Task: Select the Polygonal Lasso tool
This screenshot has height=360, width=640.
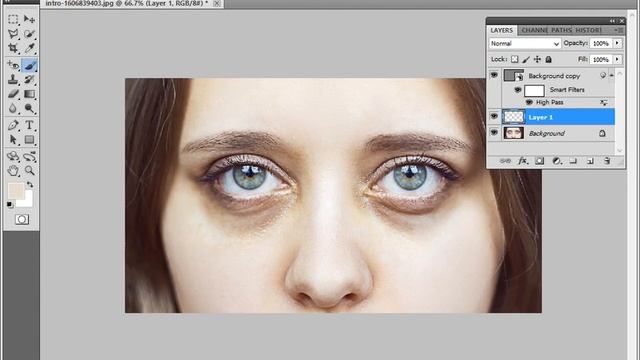Action: (x=13, y=34)
